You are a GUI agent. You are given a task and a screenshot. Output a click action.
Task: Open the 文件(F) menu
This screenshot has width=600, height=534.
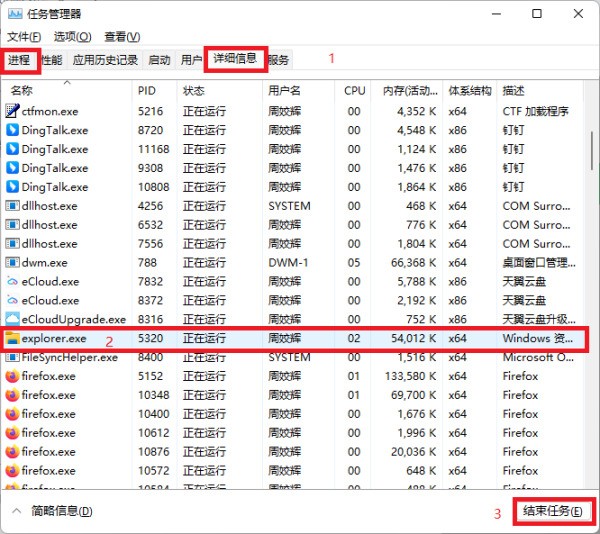pyautogui.click(x=24, y=36)
